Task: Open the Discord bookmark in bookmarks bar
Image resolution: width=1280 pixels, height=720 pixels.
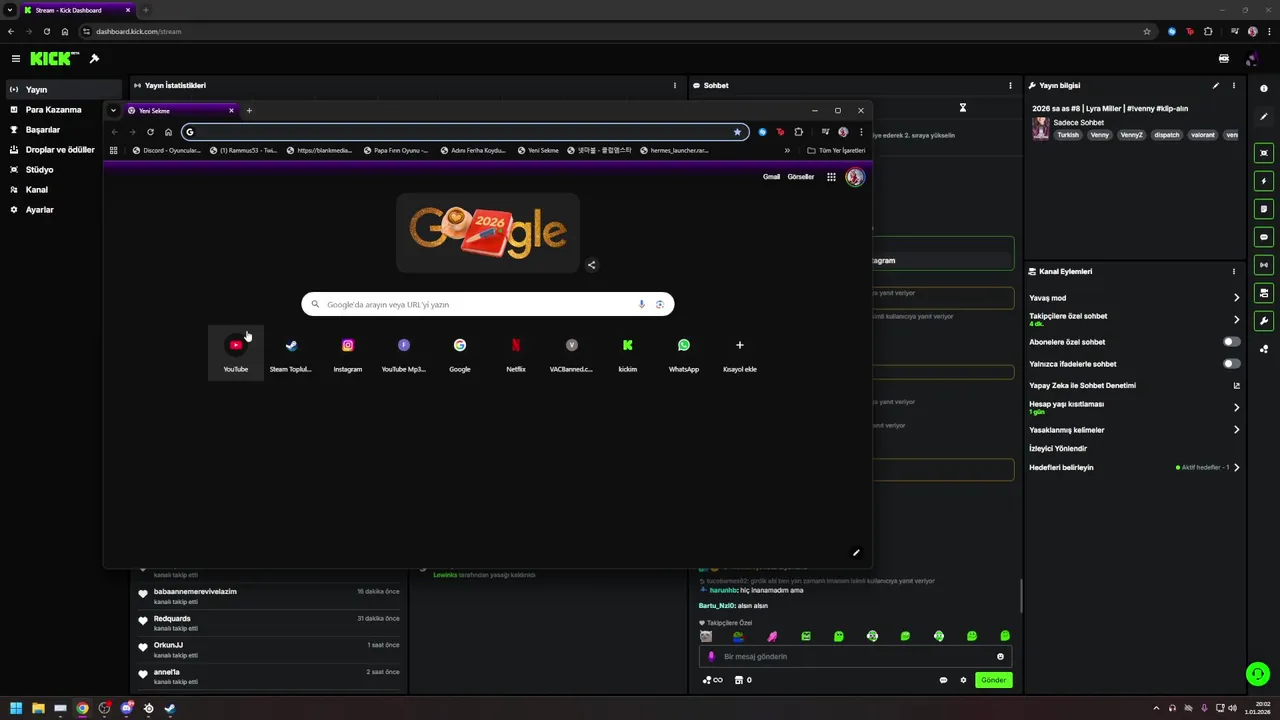Action: pos(166,151)
